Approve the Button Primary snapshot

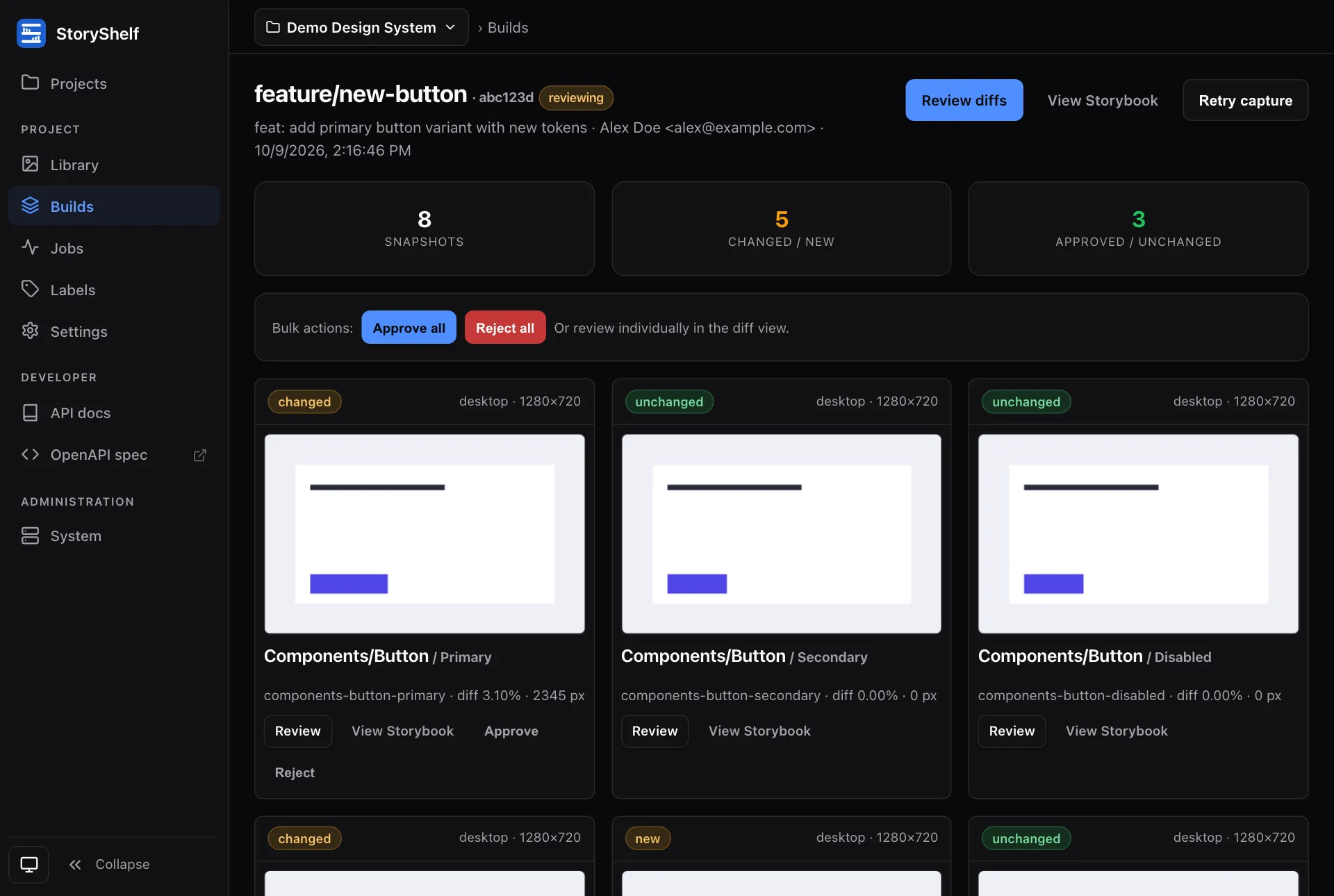511,731
